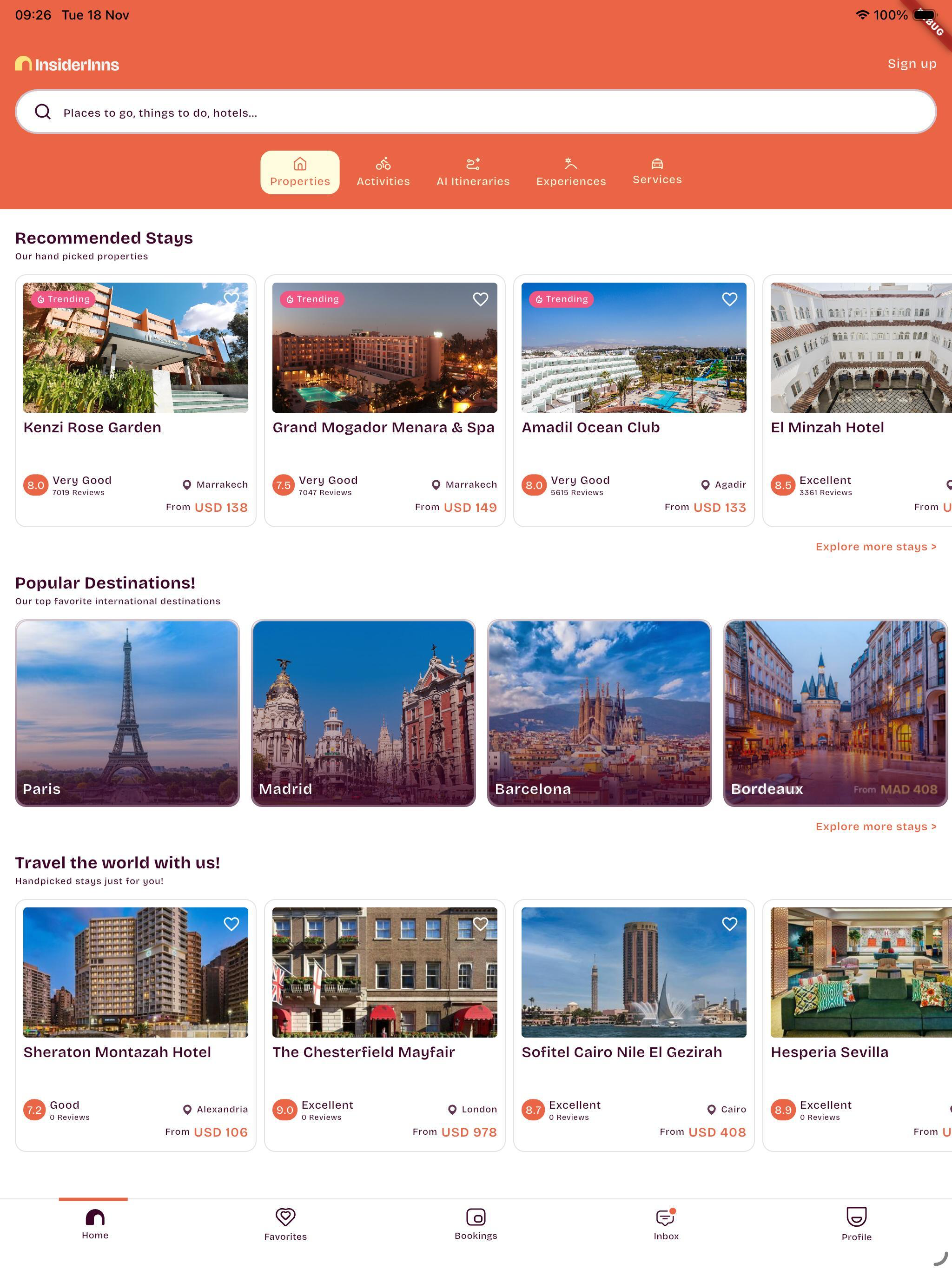Click the 9.0 rating badge for Chesterfield Mayfair
The height and width of the screenshot is (1270, 952).
click(x=285, y=1110)
